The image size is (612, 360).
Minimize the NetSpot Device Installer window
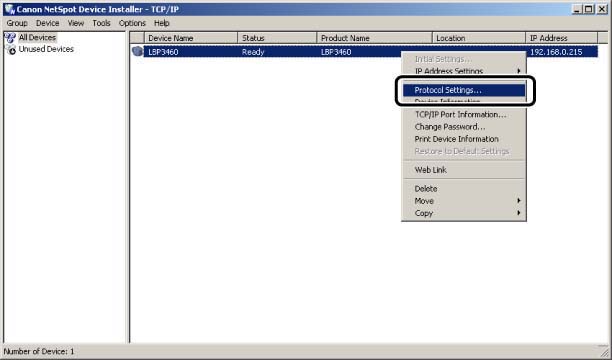(x=577, y=9)
